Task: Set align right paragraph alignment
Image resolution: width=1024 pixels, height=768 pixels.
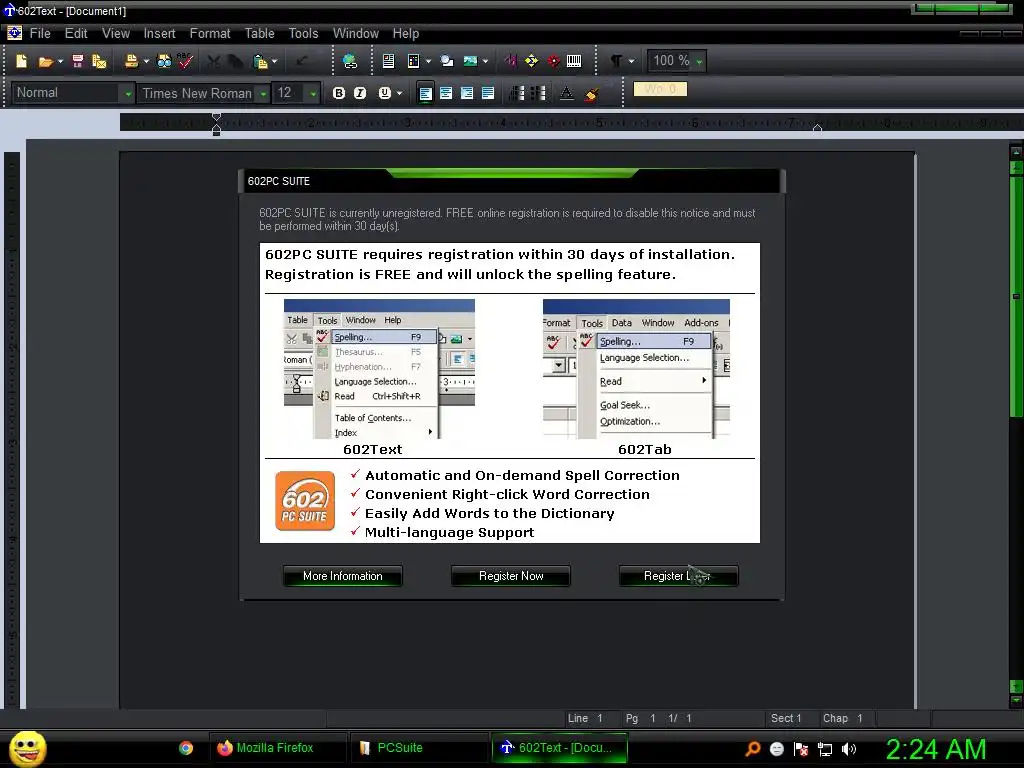Action: (x=467, y=93)
